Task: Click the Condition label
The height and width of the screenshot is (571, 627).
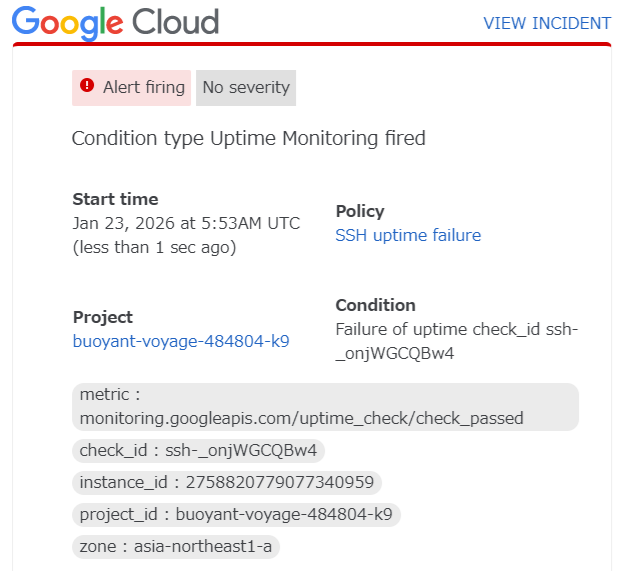Action: click(375, 305)
